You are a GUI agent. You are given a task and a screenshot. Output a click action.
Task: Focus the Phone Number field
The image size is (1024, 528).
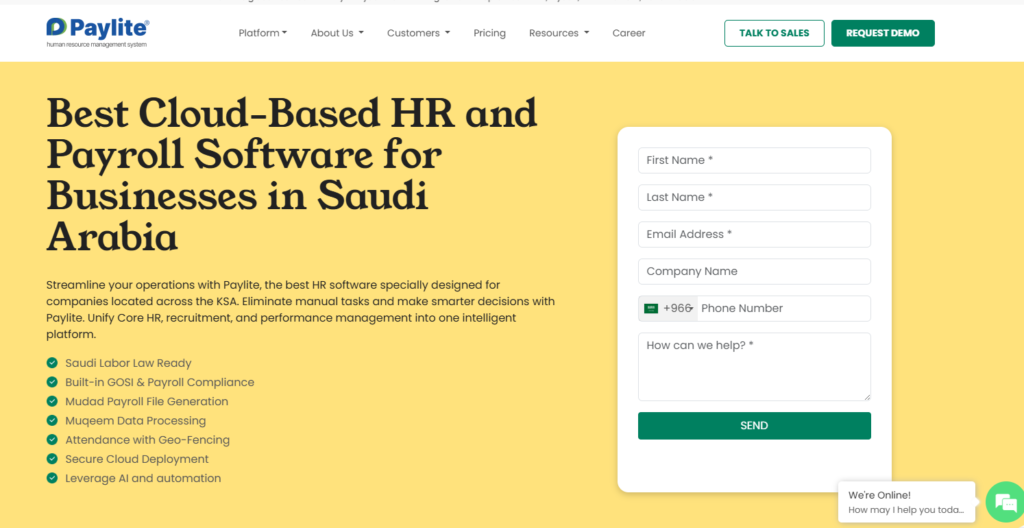click(x=784, y=308)
